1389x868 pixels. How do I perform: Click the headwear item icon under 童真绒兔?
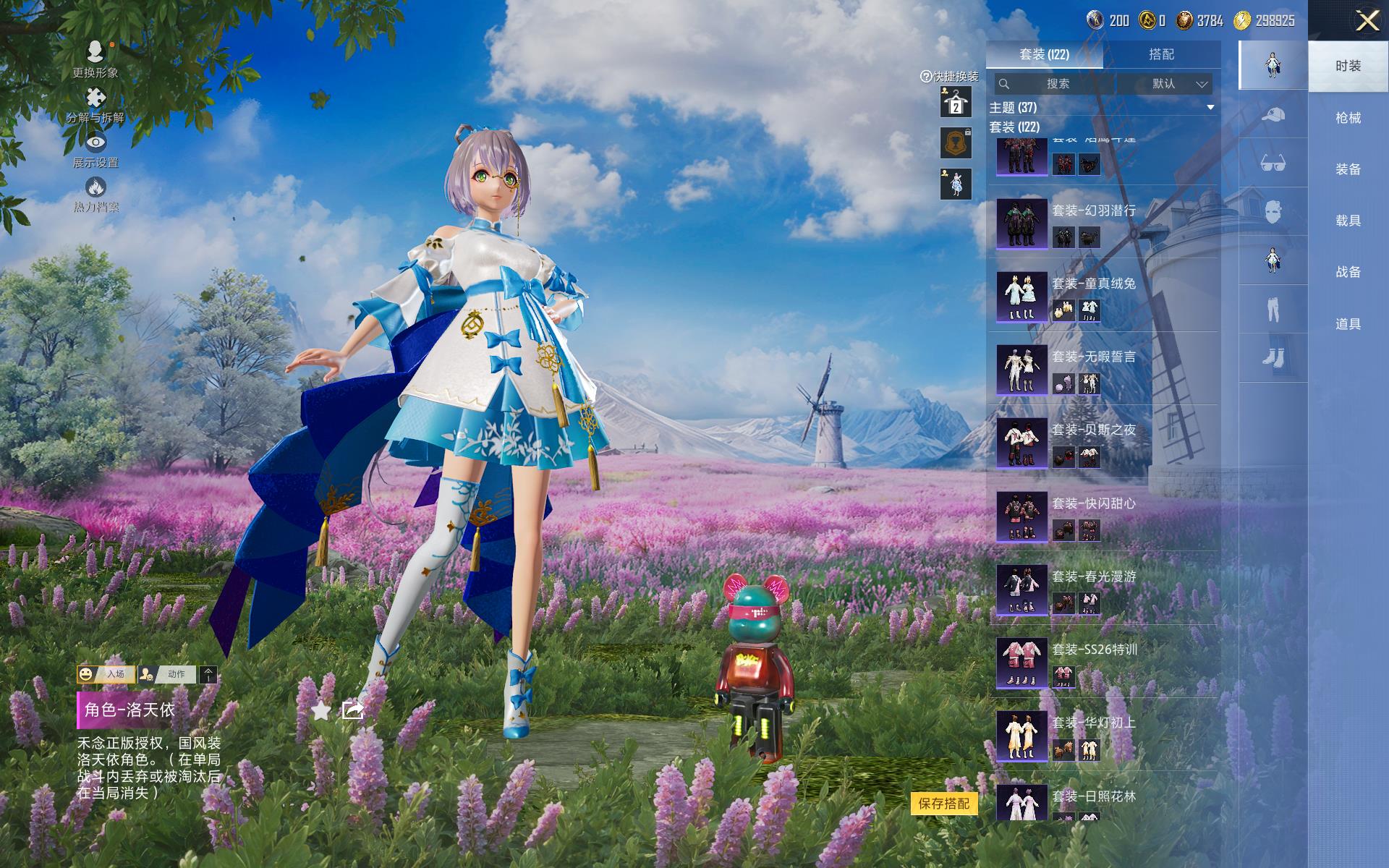(1063, 310)
